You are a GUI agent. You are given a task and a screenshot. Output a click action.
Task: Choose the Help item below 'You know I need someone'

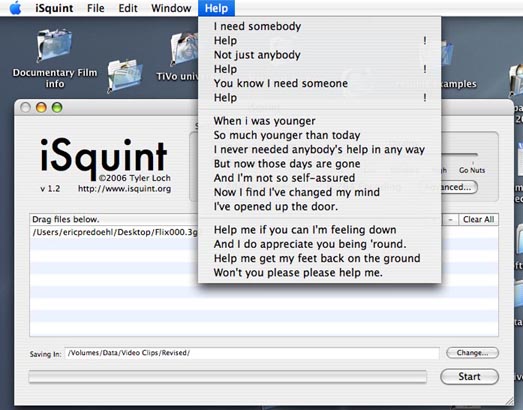pos(320,98)
